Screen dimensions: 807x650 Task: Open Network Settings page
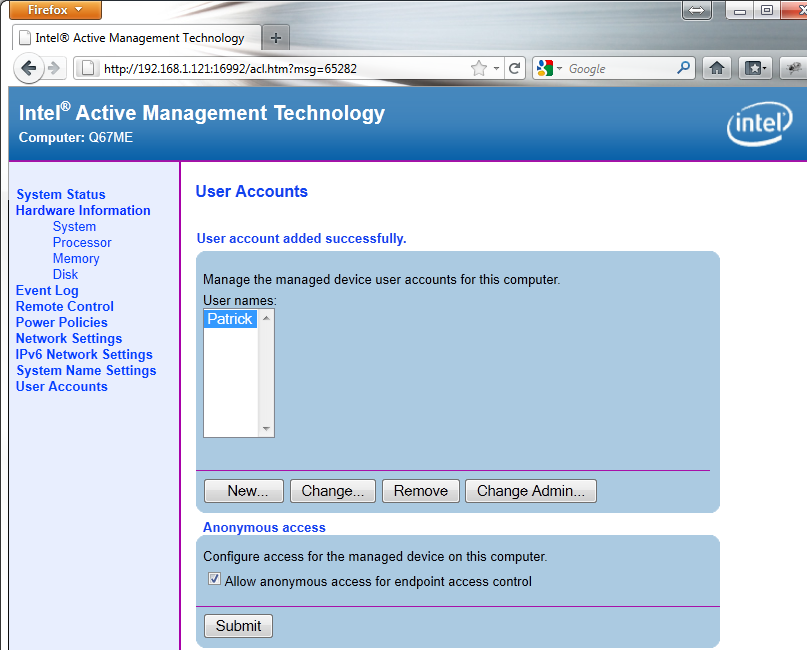(x=68, y=339)
